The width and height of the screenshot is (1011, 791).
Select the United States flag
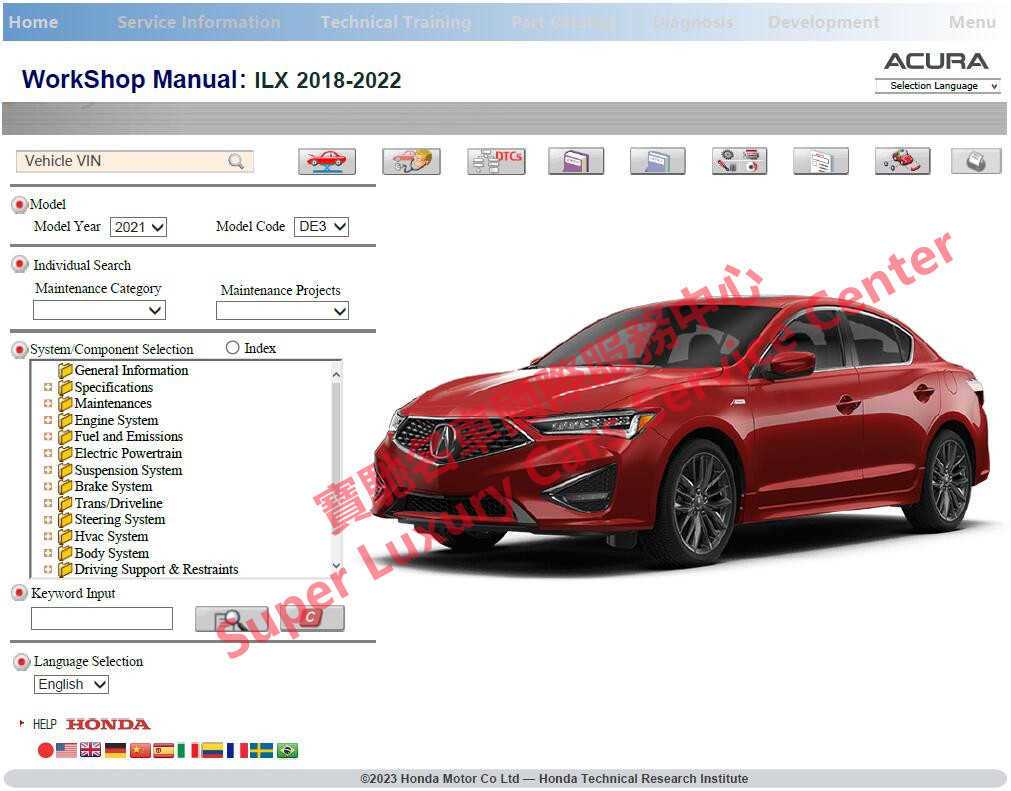pos(66,750)
